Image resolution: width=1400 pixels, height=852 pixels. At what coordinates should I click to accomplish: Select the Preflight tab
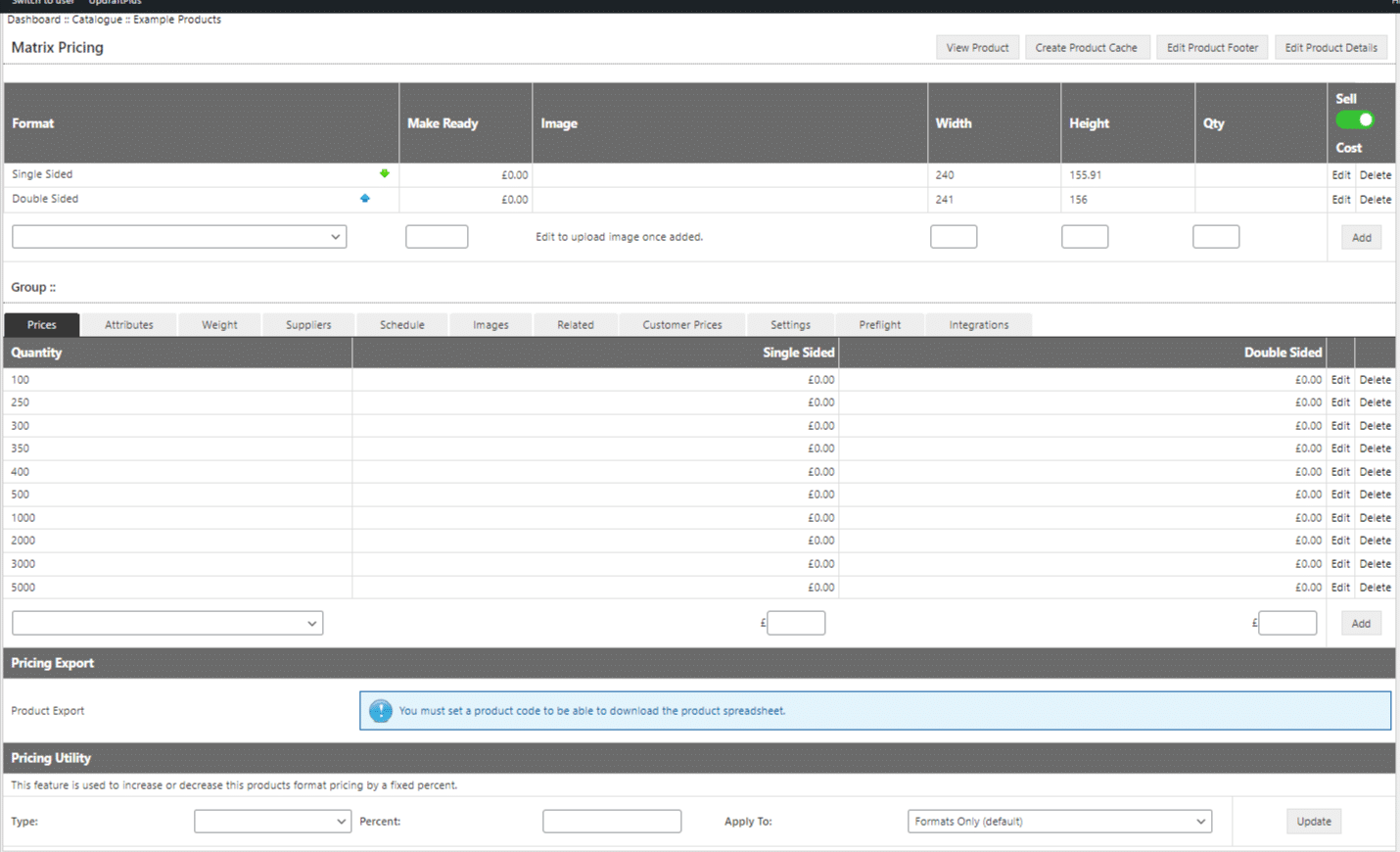tap(879, 325)
